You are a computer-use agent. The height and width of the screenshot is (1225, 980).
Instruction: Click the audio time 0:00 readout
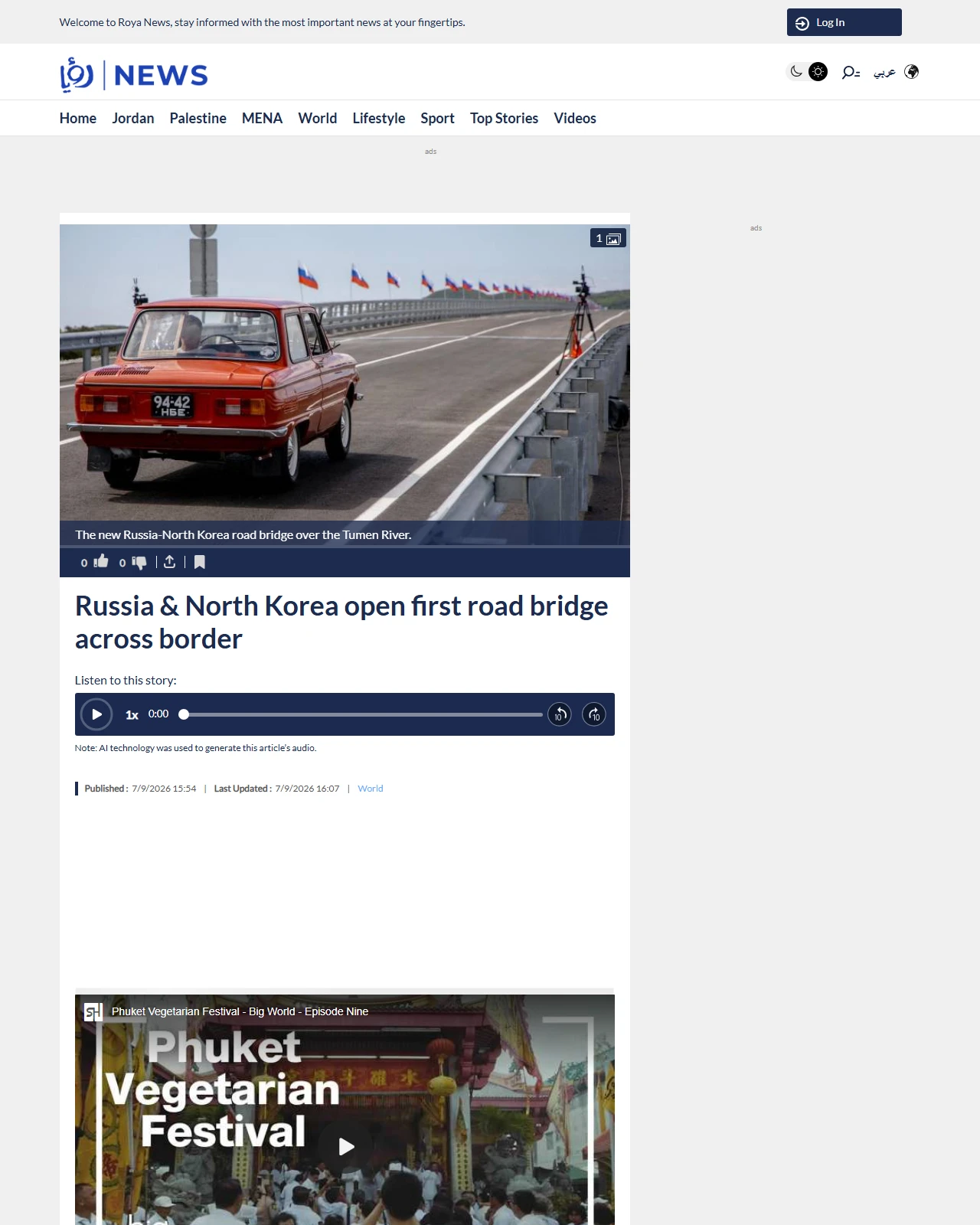tap(158, 714)
